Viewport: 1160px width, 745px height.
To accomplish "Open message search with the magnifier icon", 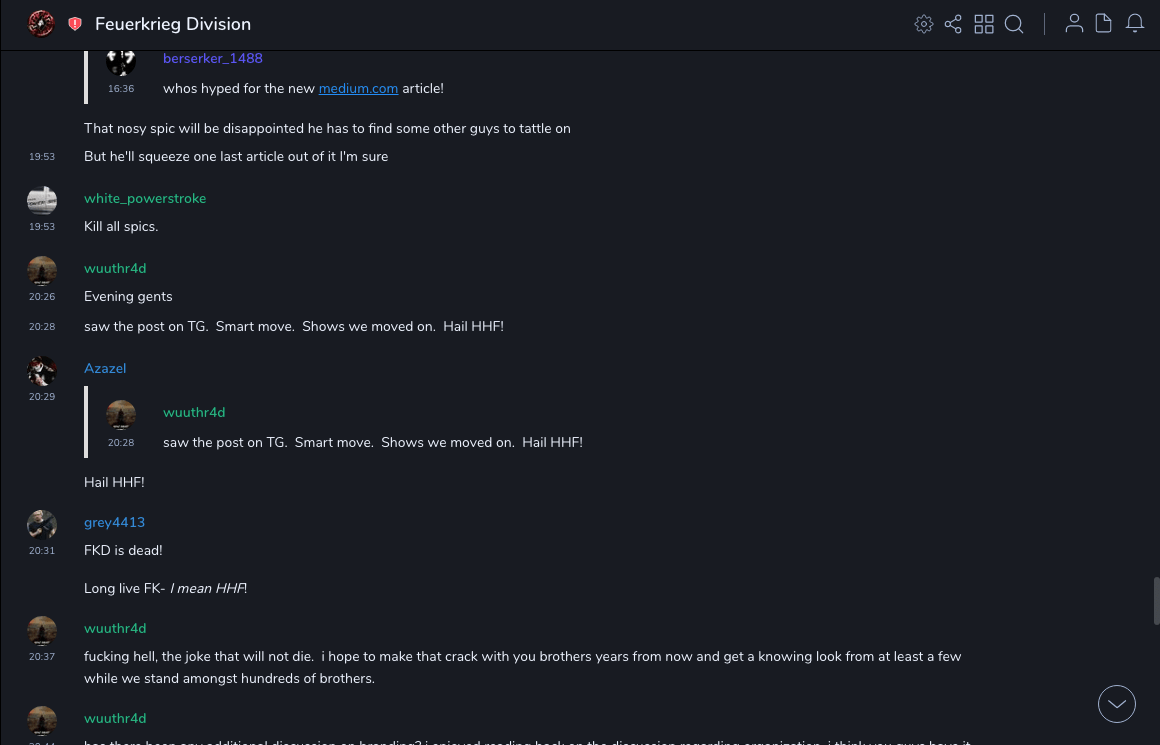I will (1014, 24).
